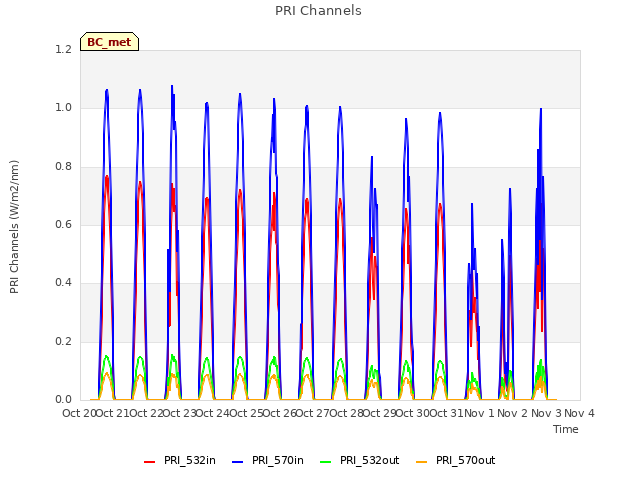This screenshot has width=640, height=480.
Task: Click the Nov 2 x-axis label
Action: (513, 413)
